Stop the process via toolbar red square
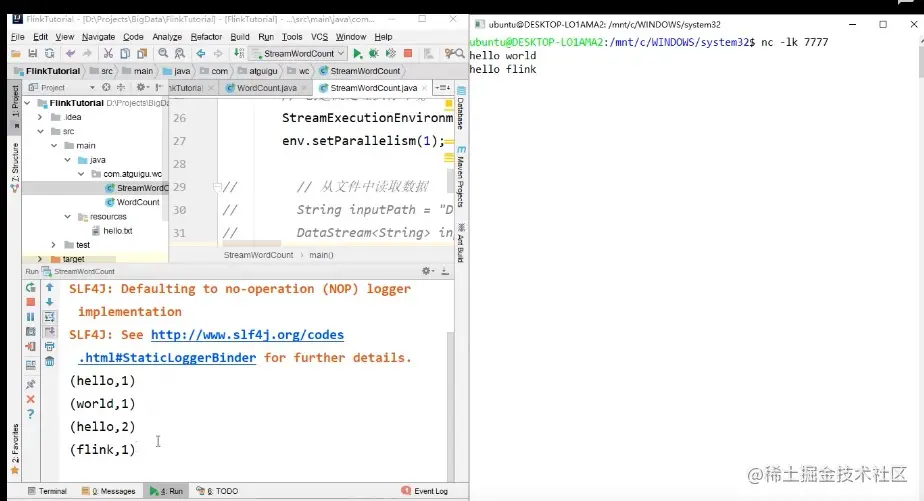The height and width of the screenshot is (501, 924). 408,54
